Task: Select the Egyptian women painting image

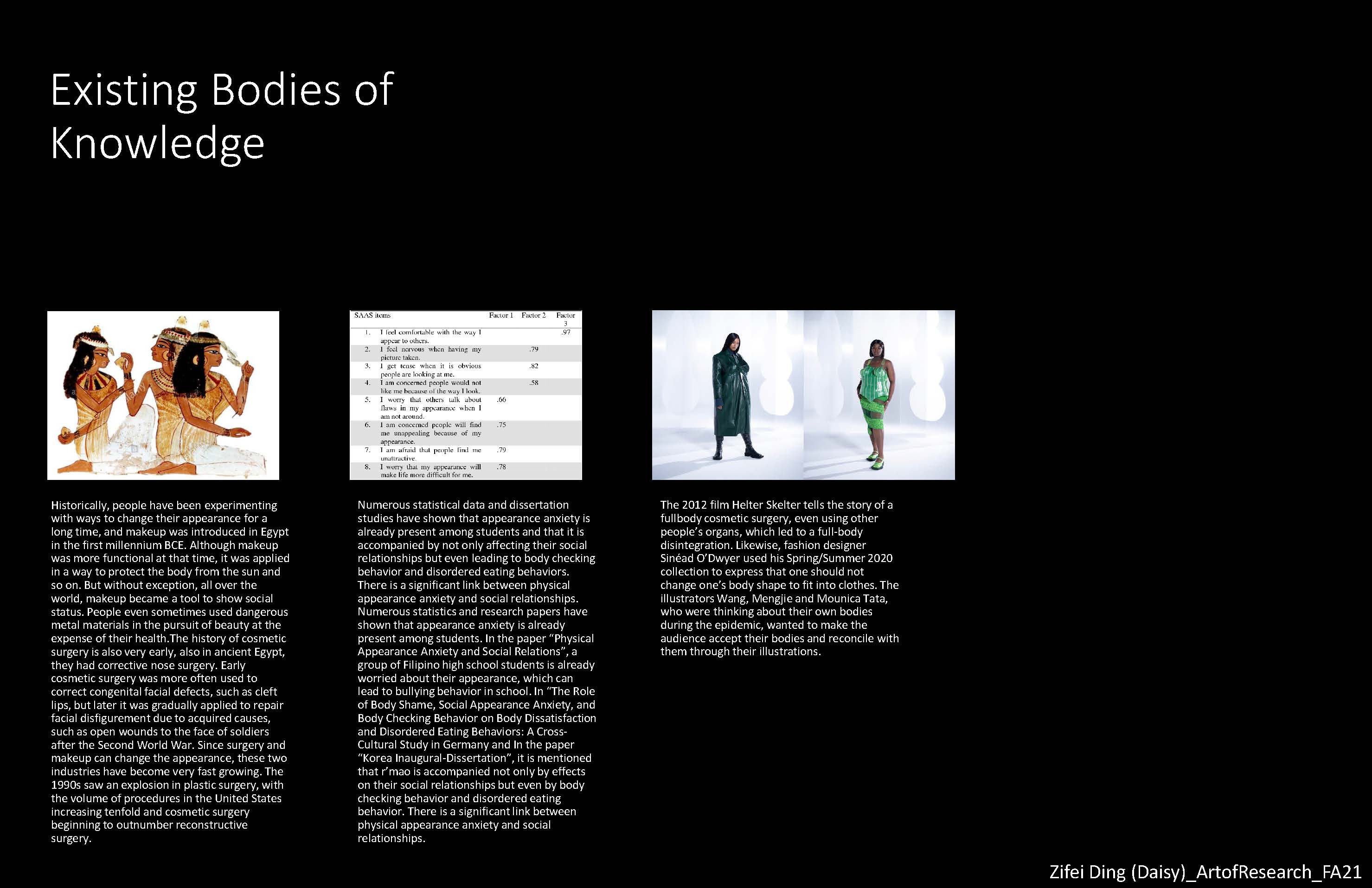Action: pos(163,395)
